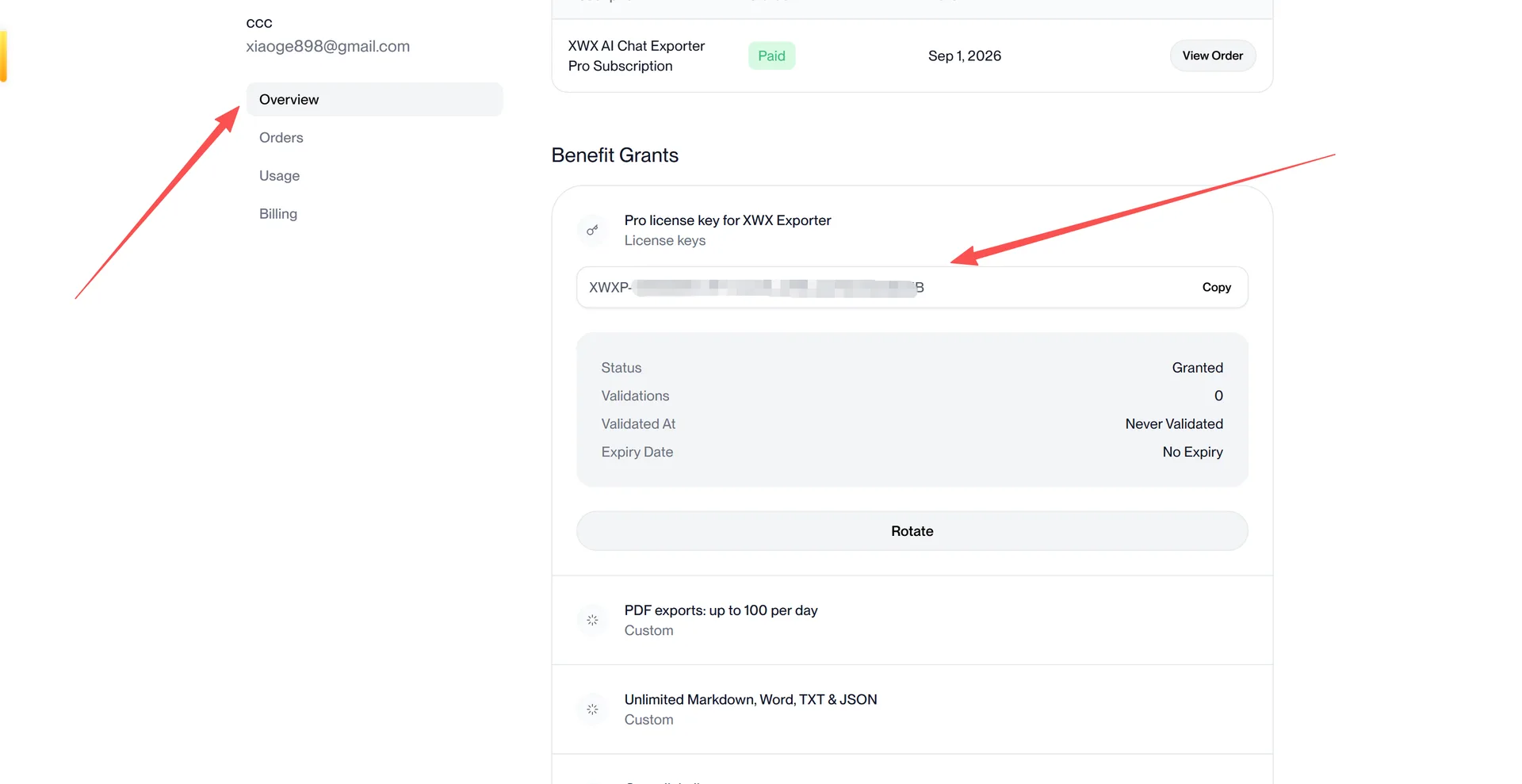This screenshot has width=1522, height=784.
Task: Copy the Pro license key
Action: 1216,287
